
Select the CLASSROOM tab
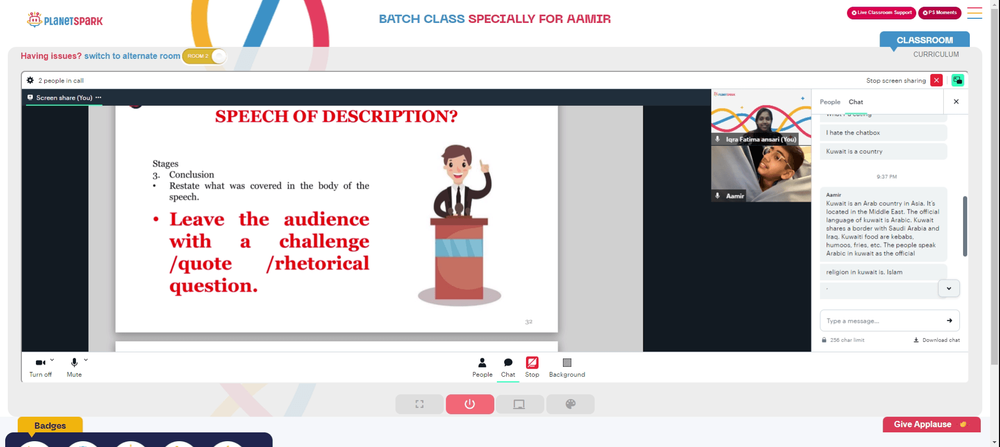pyautogui.click(x=924, y=40)
